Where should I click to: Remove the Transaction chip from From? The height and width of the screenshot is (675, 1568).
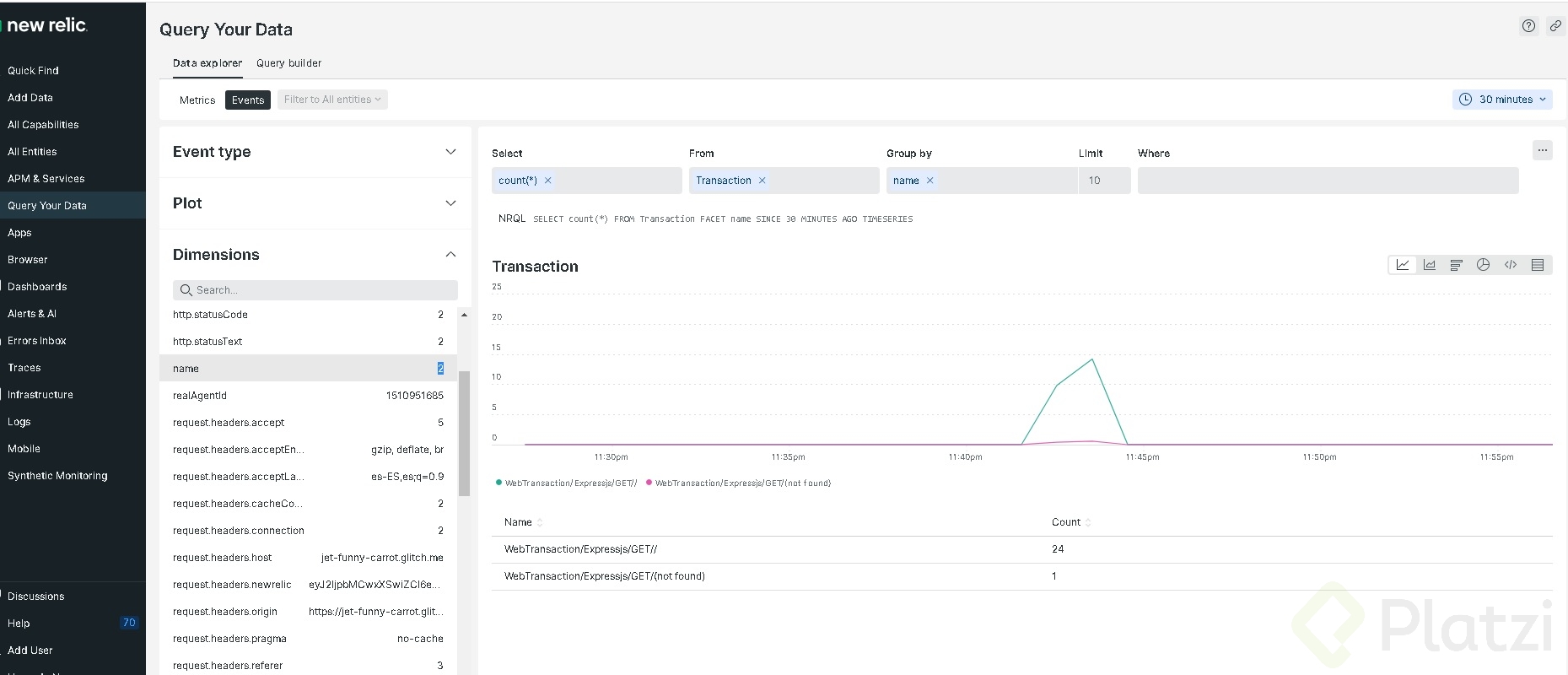coord(762,181)
